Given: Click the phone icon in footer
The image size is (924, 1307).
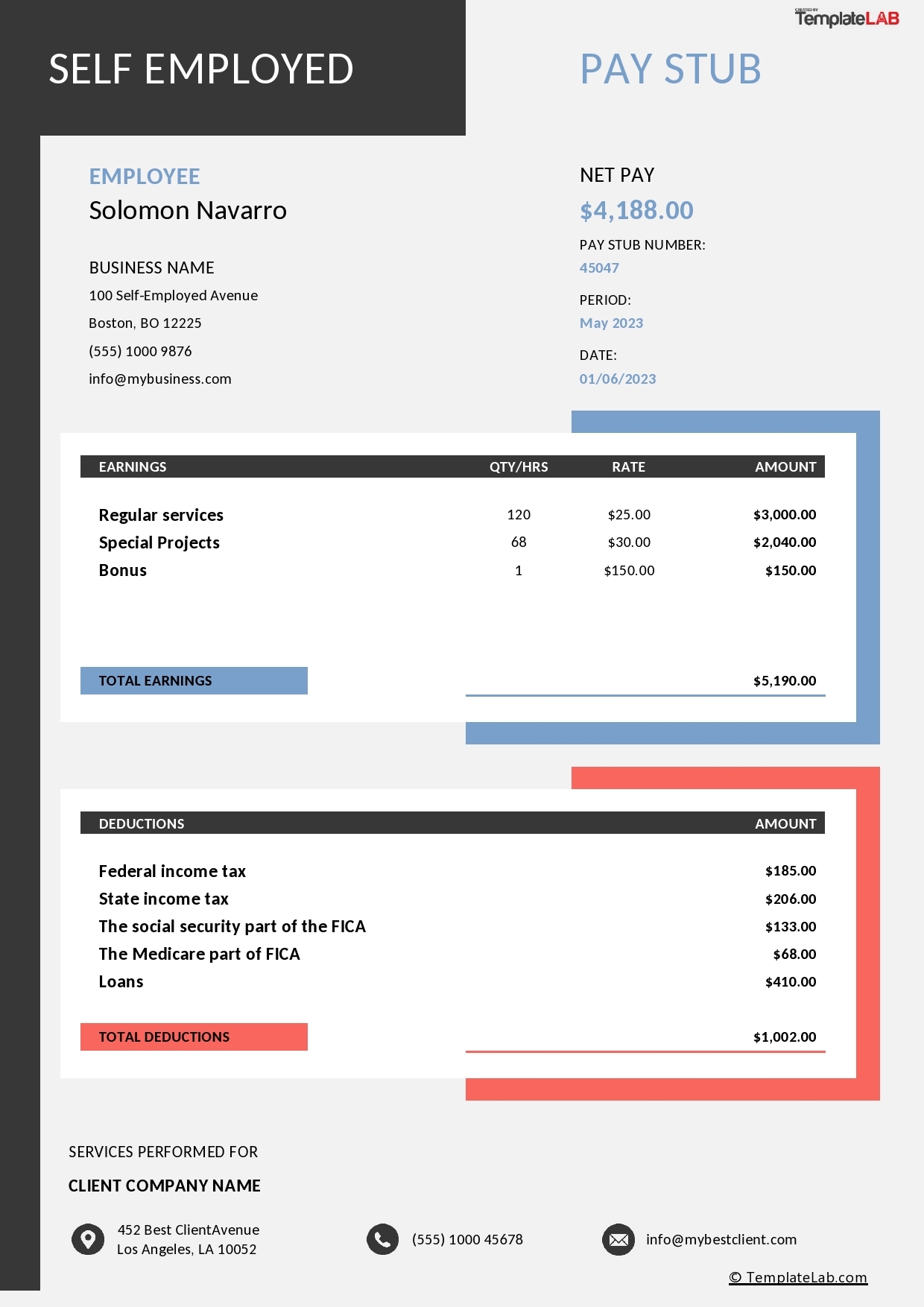Looking at the screenshot, I should [x=382, y=1239].
